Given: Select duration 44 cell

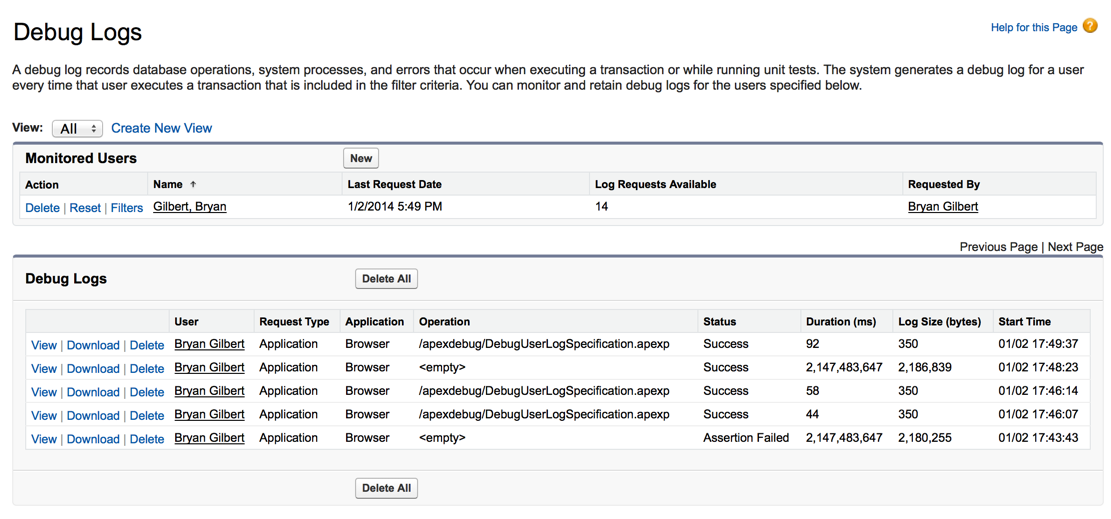Looking at the screenshot, I should (x=813, y=415).
